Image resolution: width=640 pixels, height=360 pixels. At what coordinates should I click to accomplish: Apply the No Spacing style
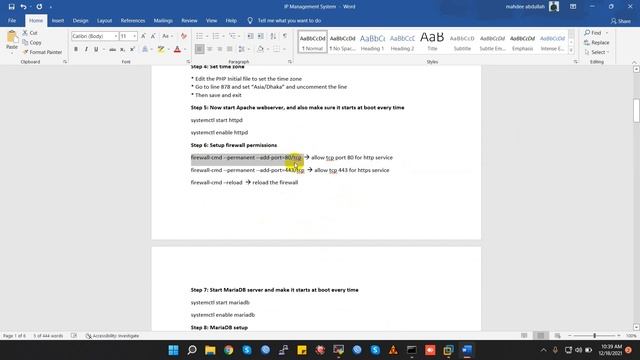click(x=342, y=42)
